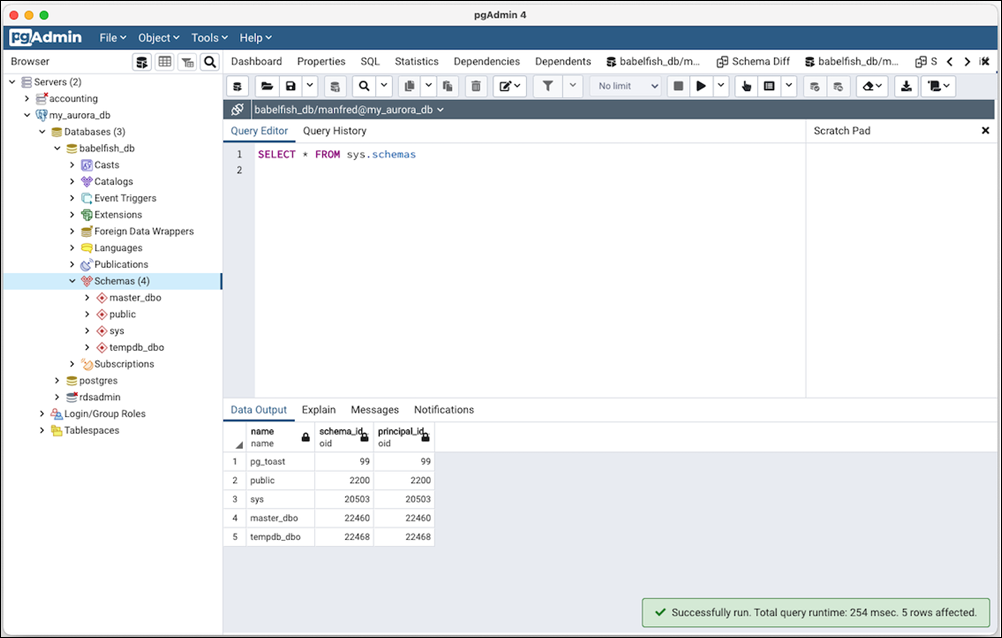Open the No limit rows dropdown
This screenshot has height=638, width=1002.
click(x=628, y=87)
